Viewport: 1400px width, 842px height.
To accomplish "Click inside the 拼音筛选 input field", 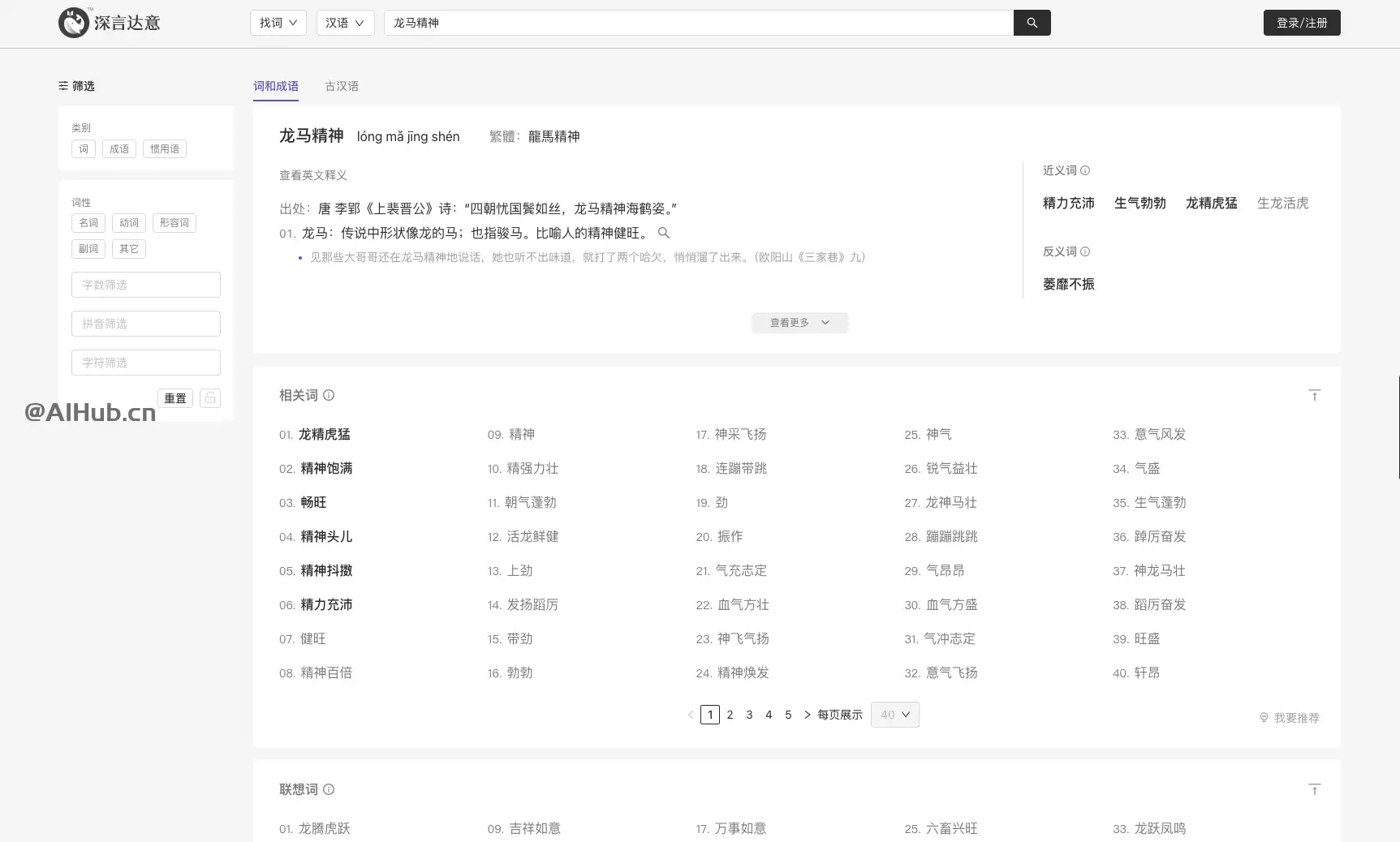I will (x=145, y=323).
